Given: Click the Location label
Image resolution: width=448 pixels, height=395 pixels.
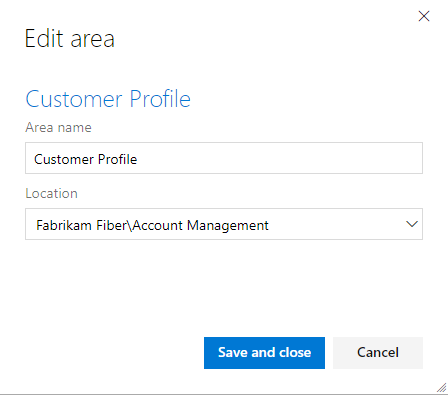Looking at the screenshot, I should click(x=52, y=193).
